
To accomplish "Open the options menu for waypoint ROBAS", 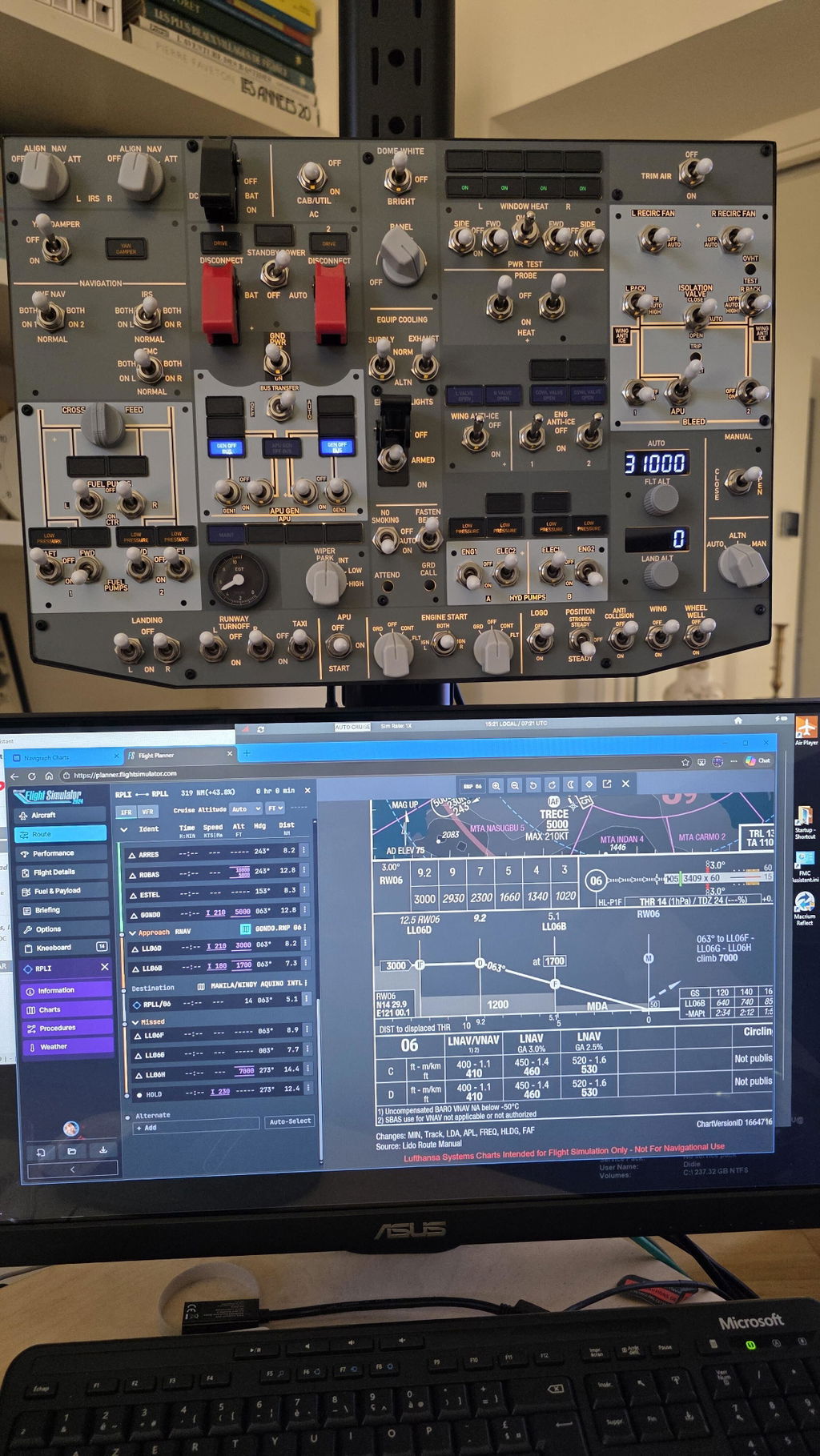I will point(304,870).
